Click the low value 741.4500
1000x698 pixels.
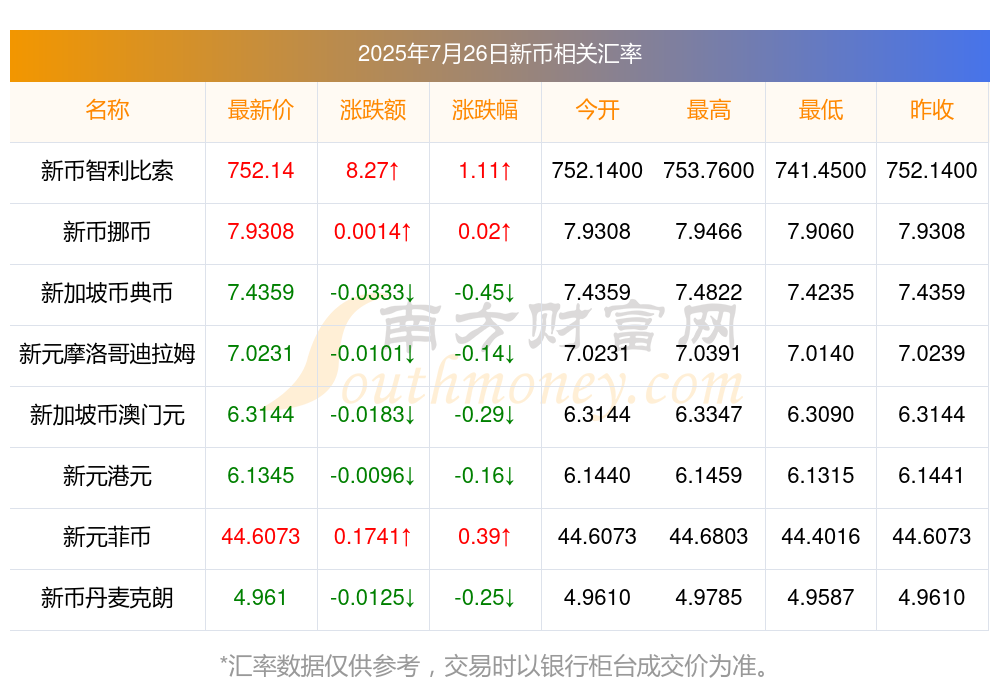[821, 171]
